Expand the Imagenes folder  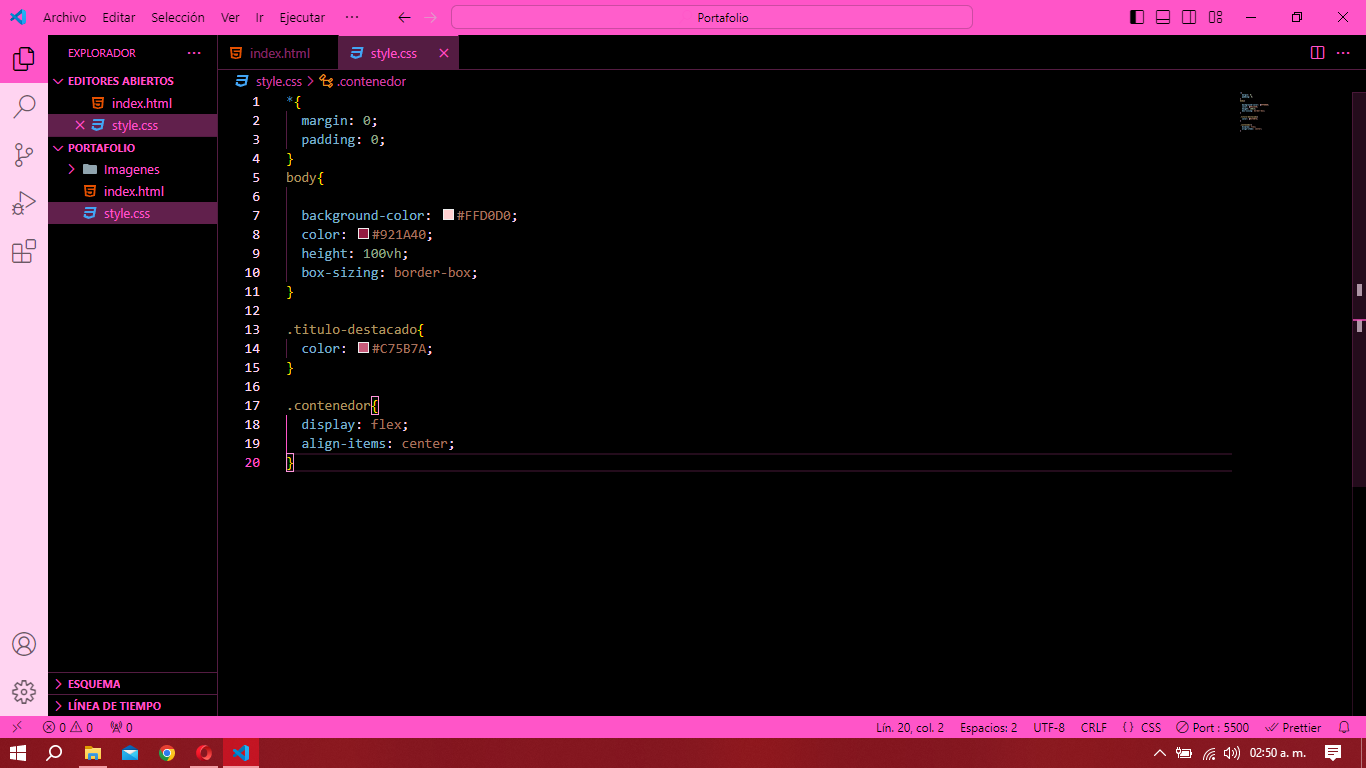click(x=131, y=170)
